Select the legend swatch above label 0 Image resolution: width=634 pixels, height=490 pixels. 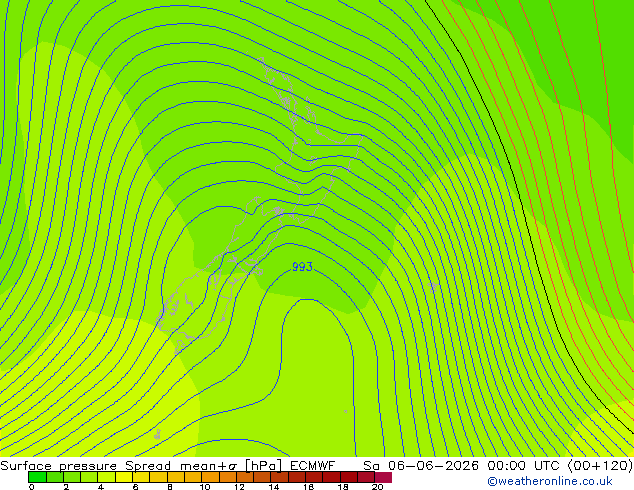pyautogui.click(x=37, y=477)
